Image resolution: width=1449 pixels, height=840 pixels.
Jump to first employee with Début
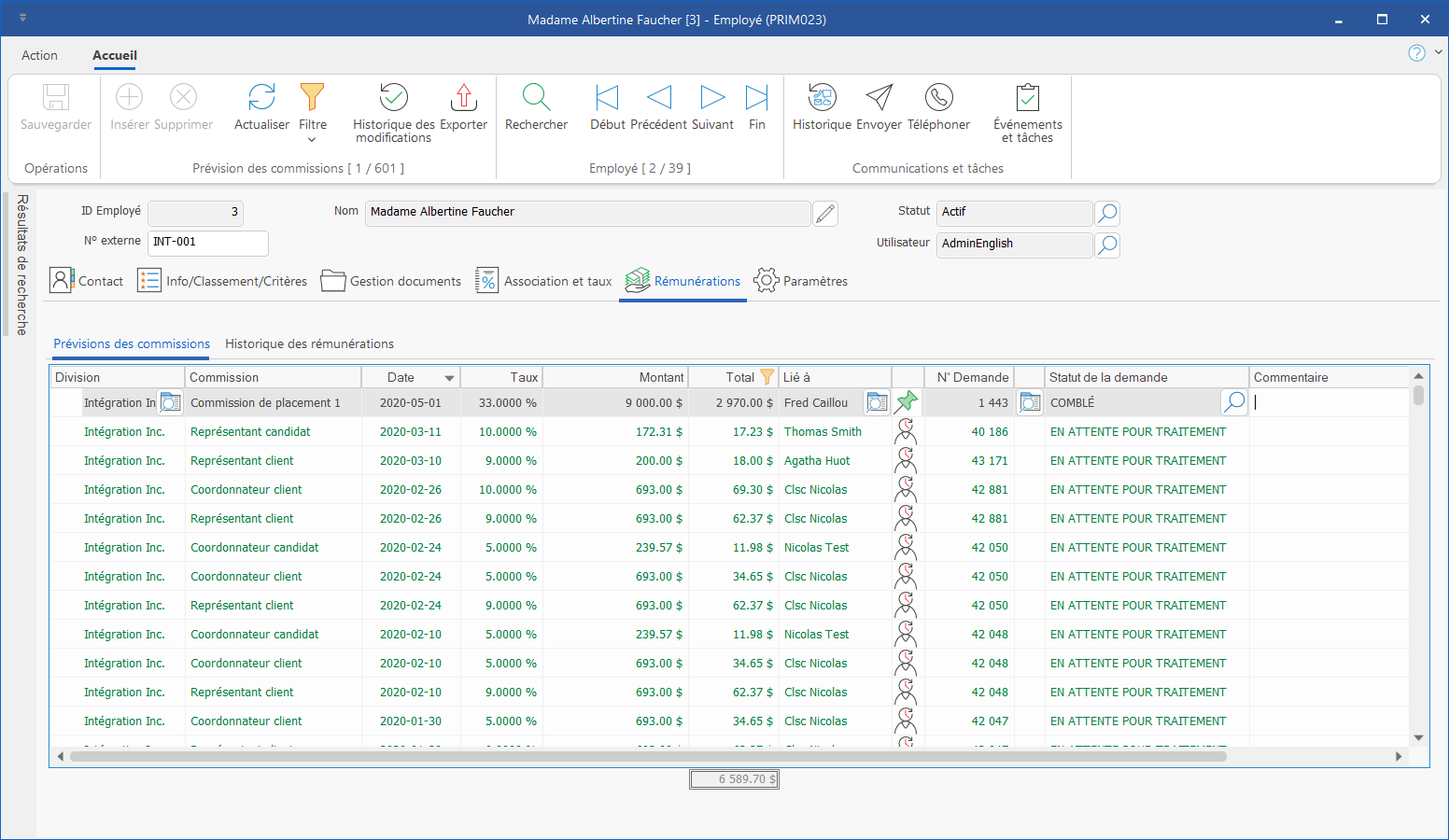click(607, 98)
